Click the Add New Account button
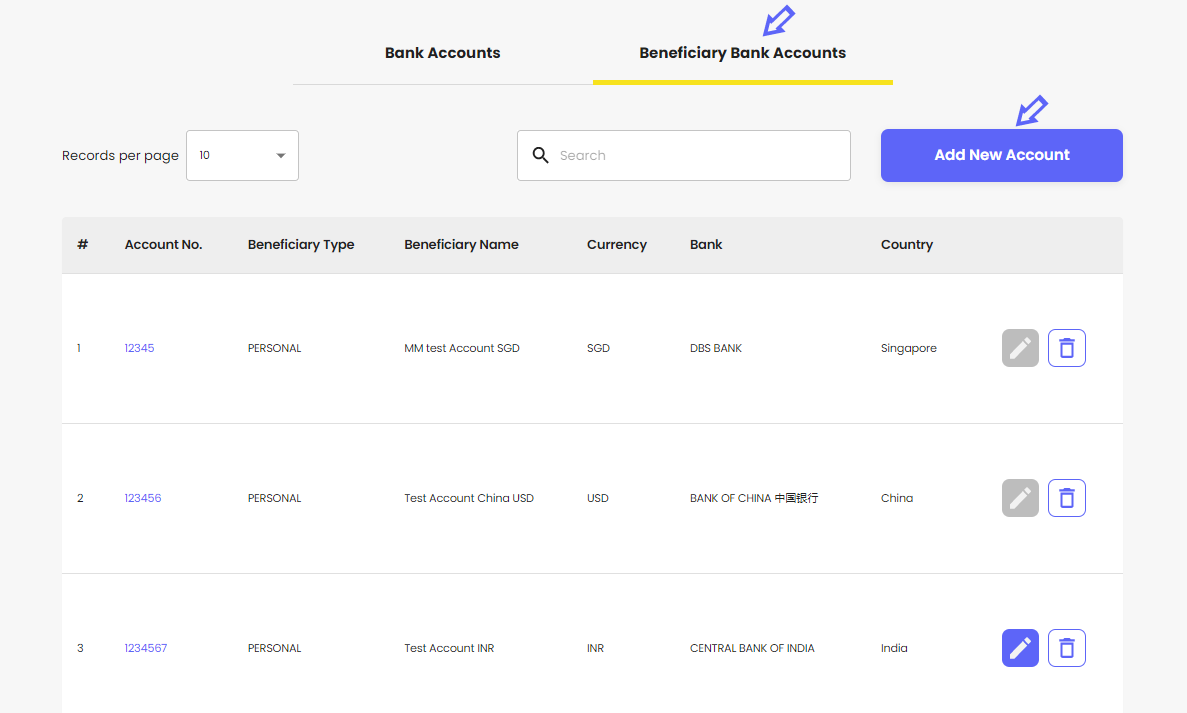1187x713 pixels. pos(1001,155)
